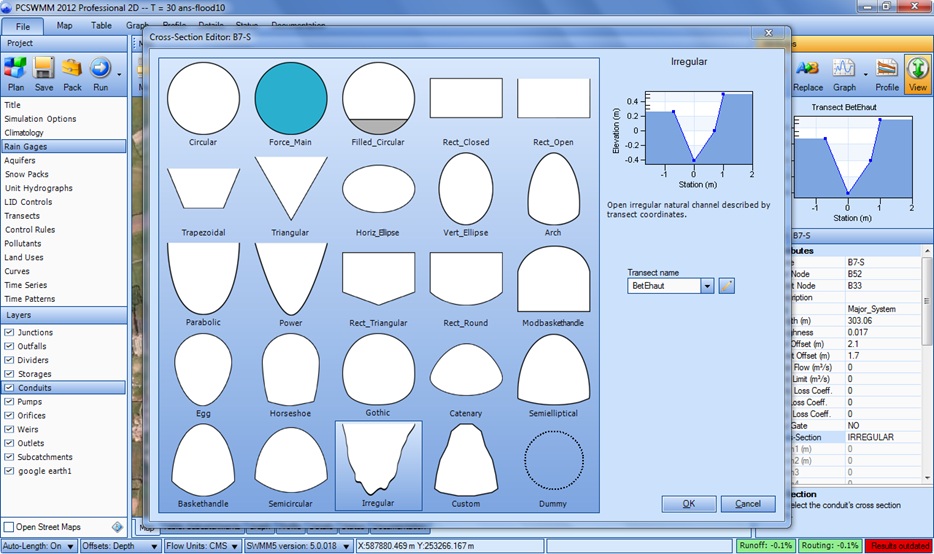Toggle the Junctions layer checkbox
The height and width of the screenshot is (554, 934).
click(9, 332)
